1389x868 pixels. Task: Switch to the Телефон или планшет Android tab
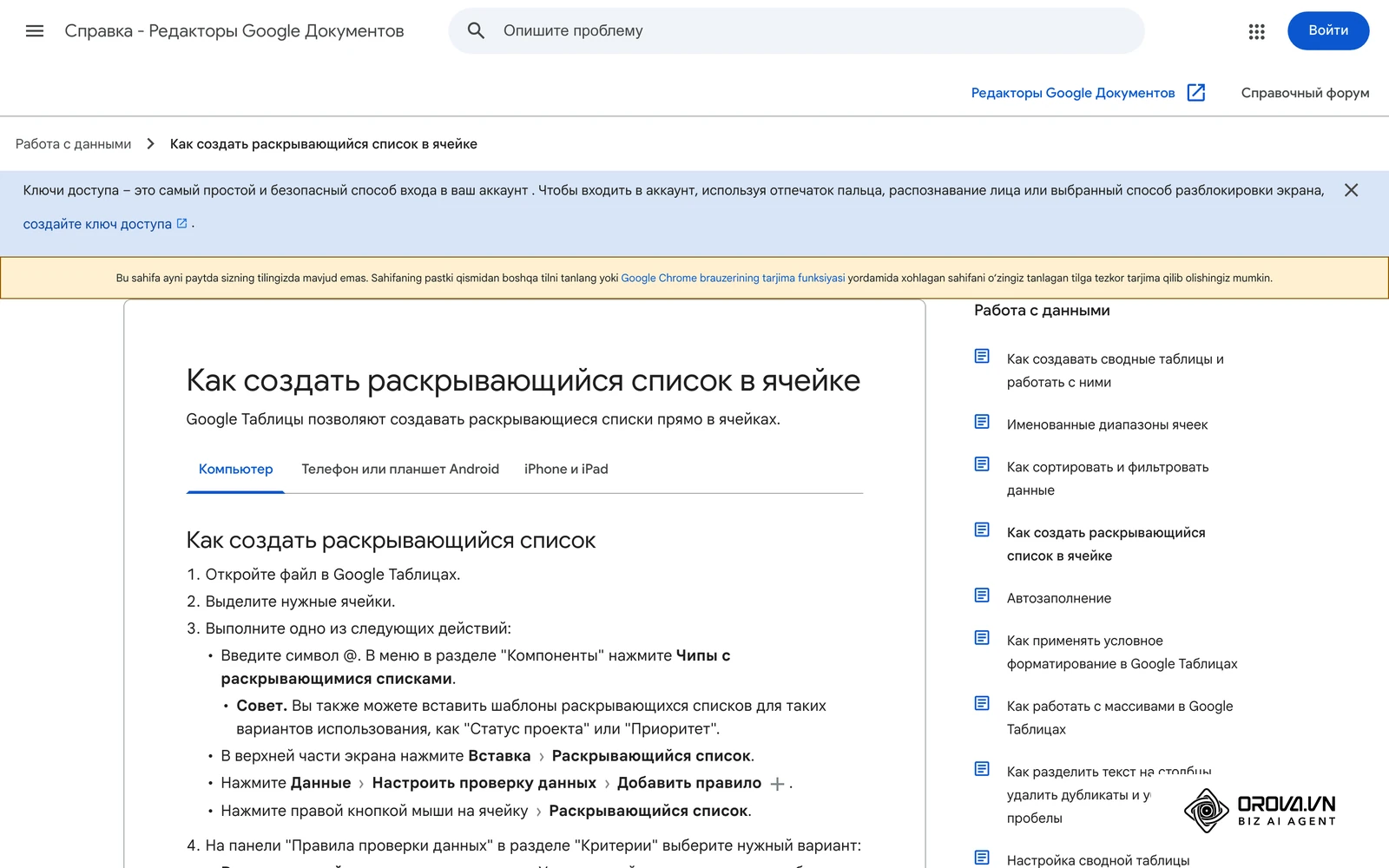click(x=400, y=470)
